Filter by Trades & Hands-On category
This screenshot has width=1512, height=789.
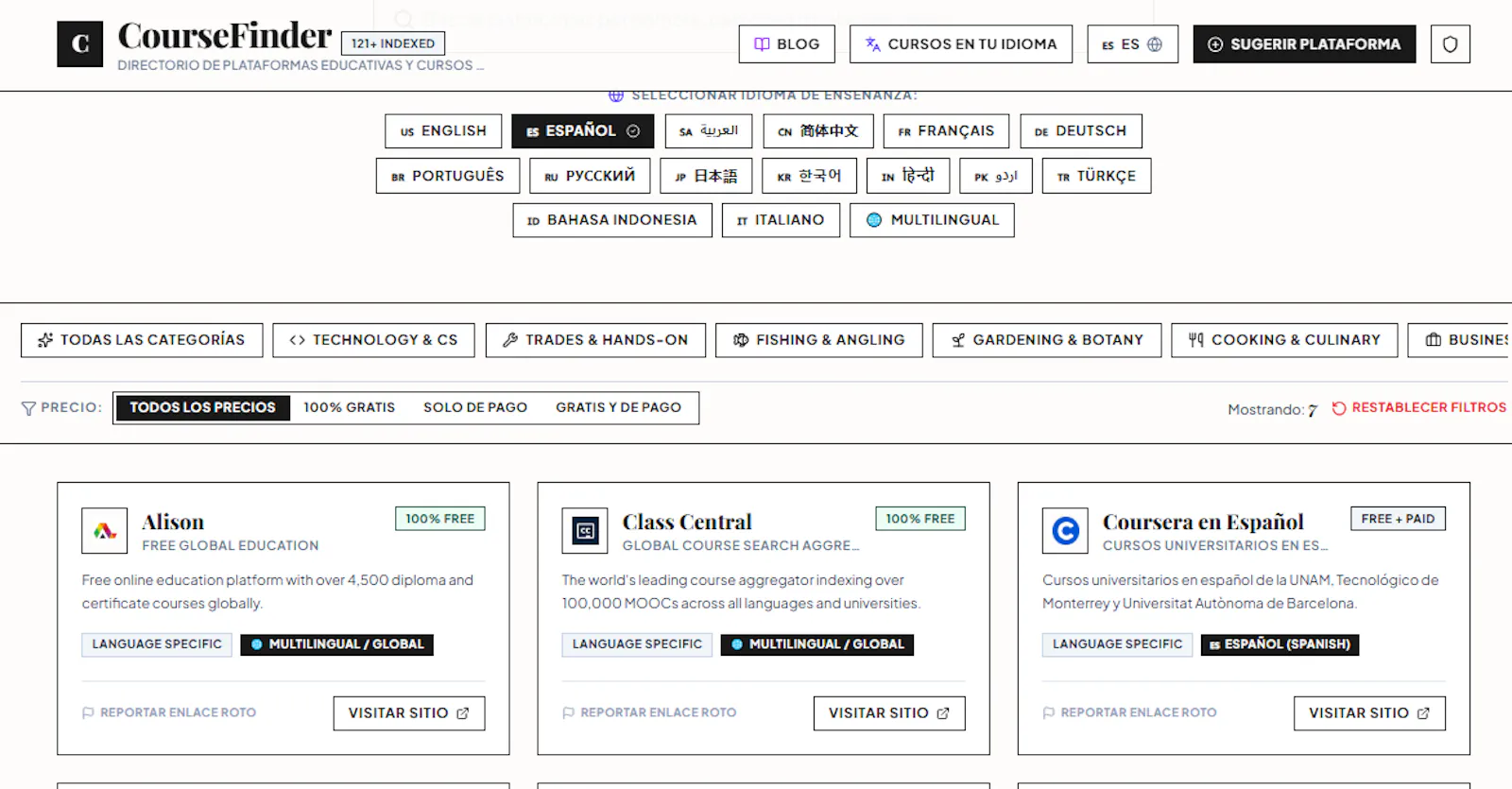coord(595,340)
